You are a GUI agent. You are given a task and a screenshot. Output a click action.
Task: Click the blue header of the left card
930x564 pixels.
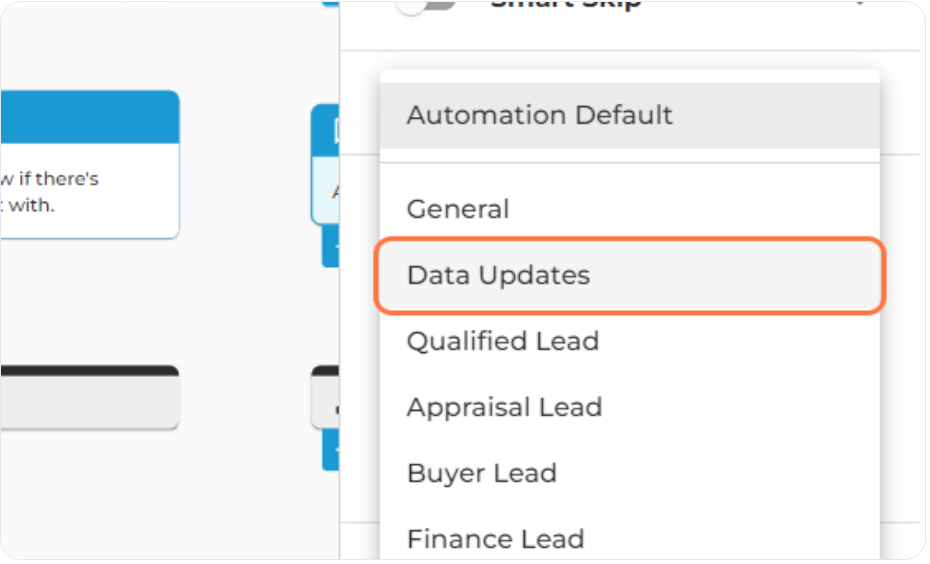(89, 117)
